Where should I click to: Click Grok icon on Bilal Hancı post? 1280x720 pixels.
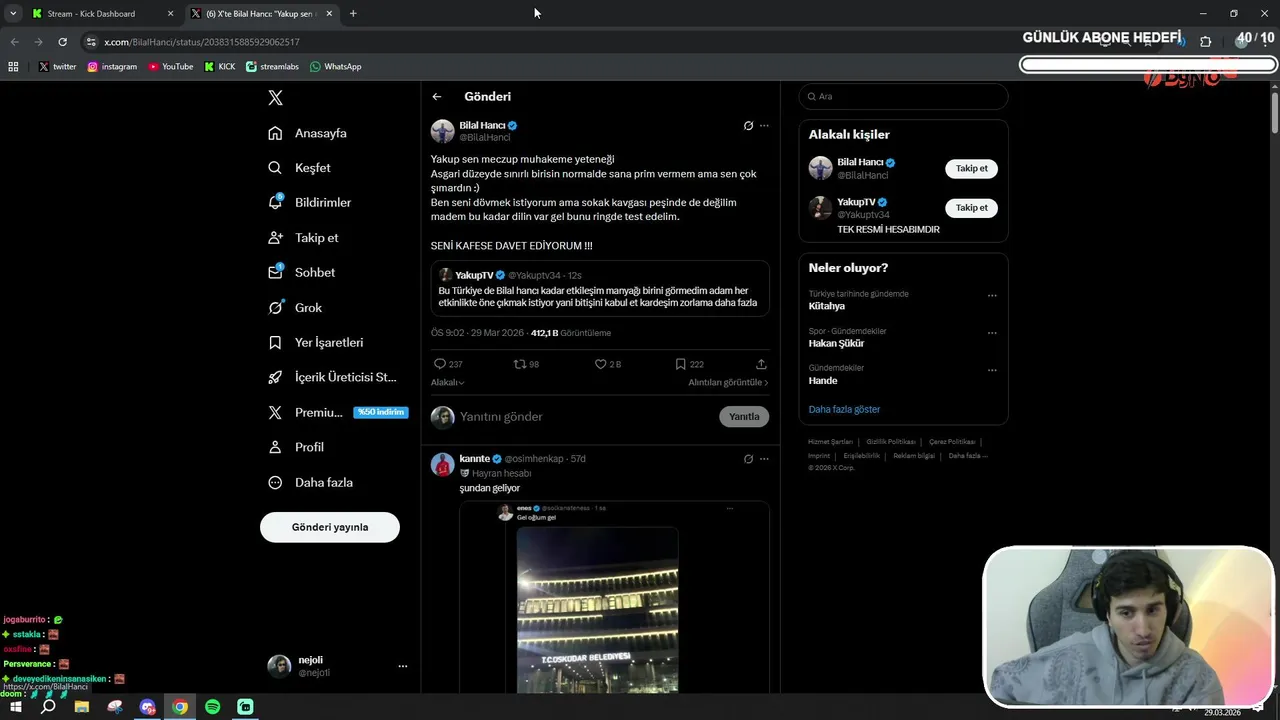click(x=748, y=126)
